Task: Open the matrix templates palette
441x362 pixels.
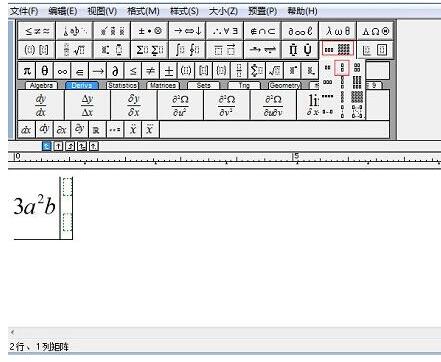Action: 337,50
